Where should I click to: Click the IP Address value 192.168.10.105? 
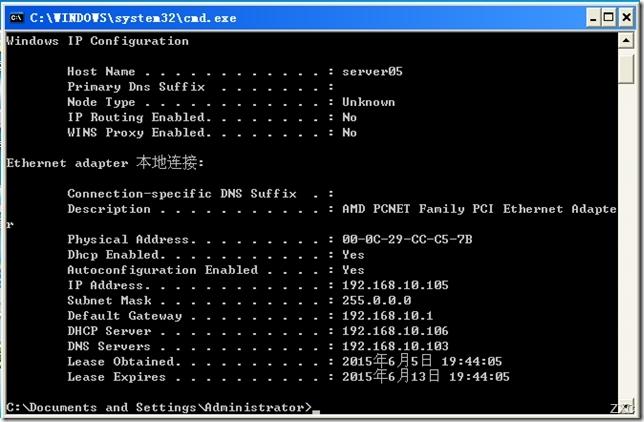tap(395, 285)
